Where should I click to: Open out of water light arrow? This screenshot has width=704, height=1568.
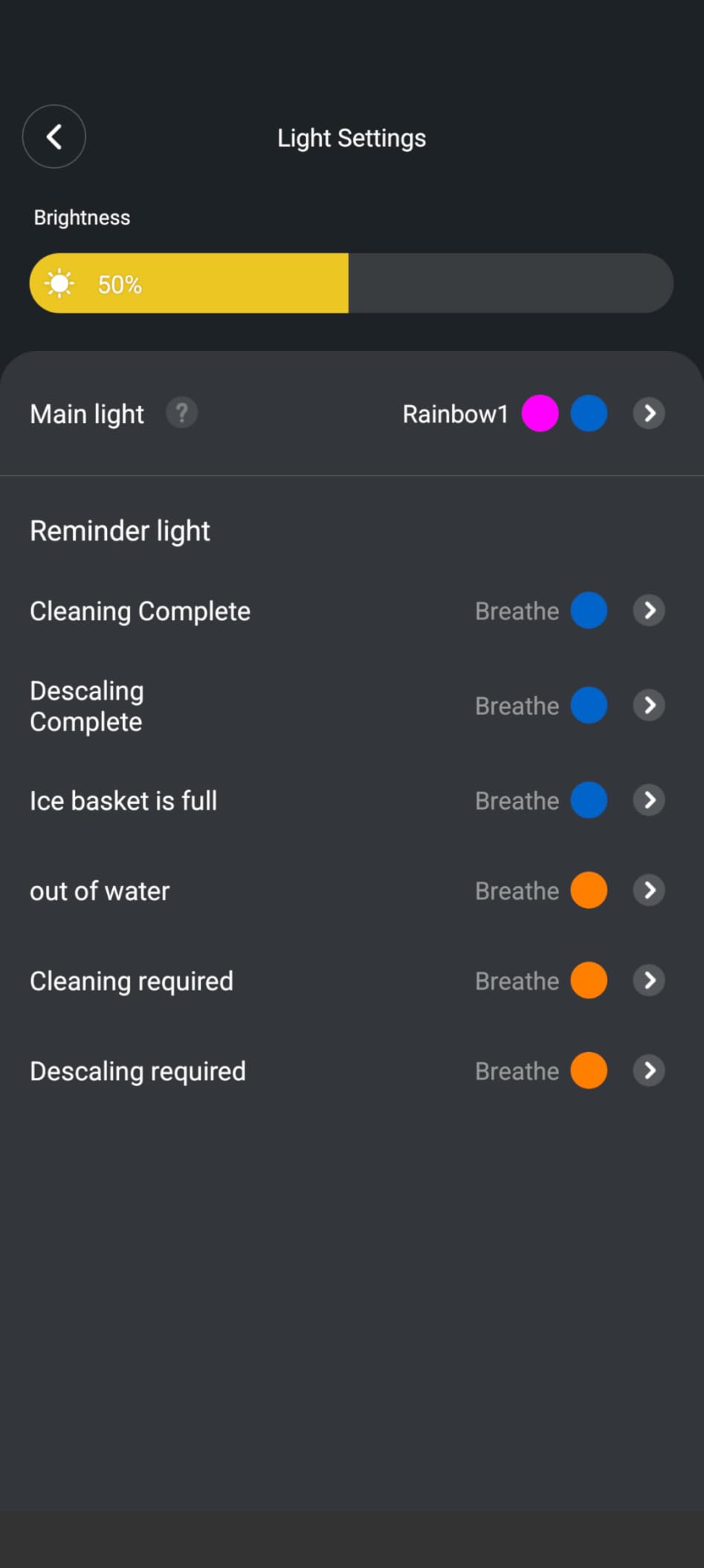[x=649, y=890]
